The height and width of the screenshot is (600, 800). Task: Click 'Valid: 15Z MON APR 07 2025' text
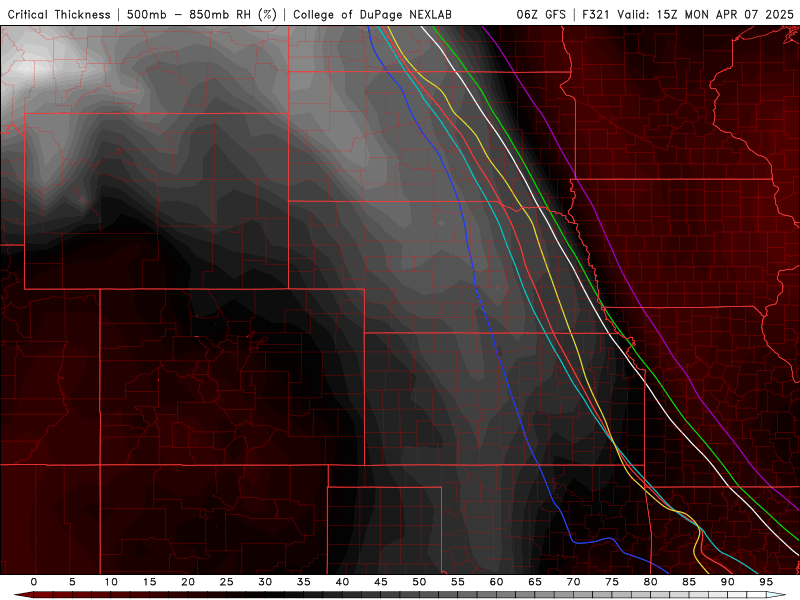tap(706, 14)
